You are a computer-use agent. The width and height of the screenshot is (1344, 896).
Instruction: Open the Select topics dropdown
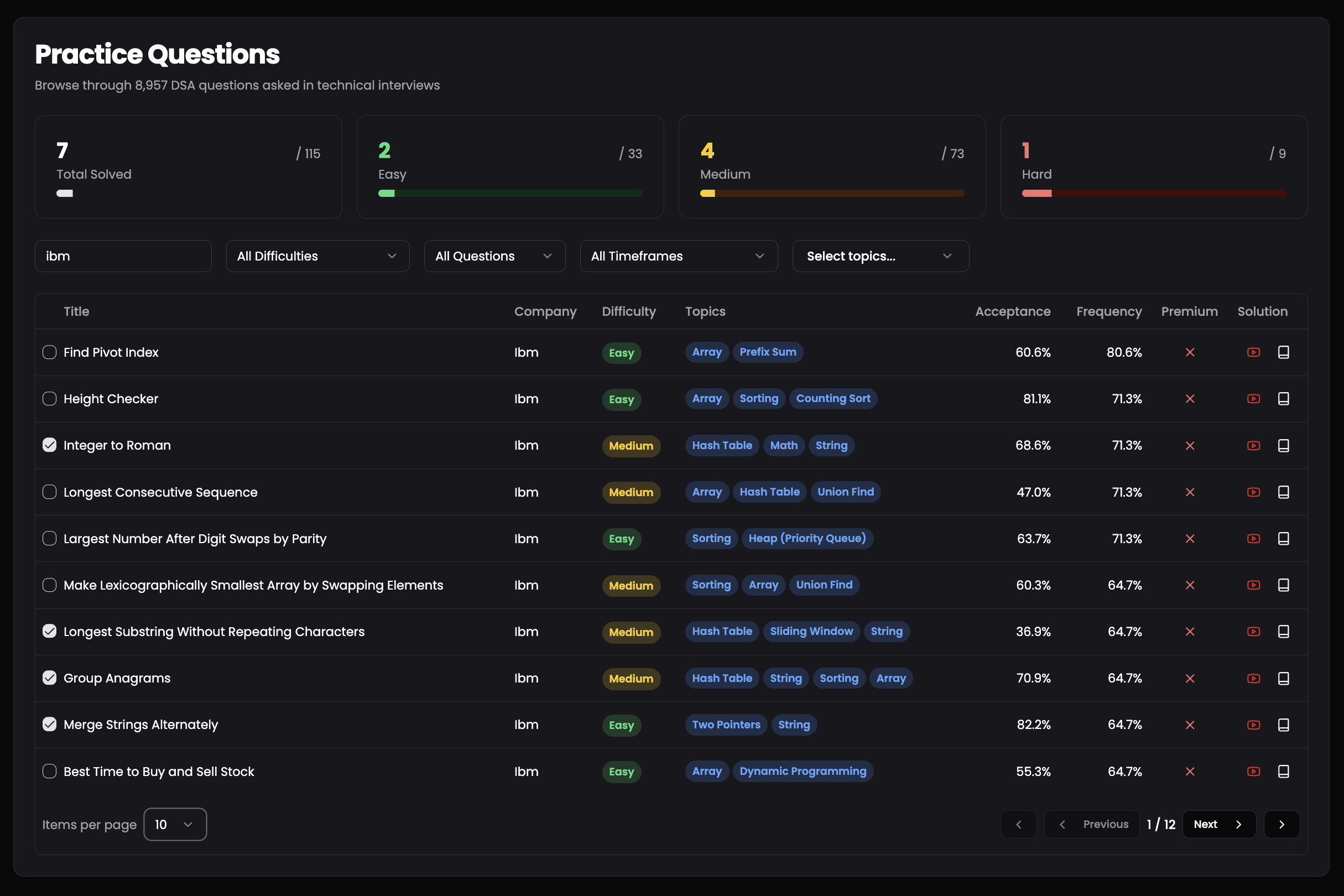click(x=881, y=256)
